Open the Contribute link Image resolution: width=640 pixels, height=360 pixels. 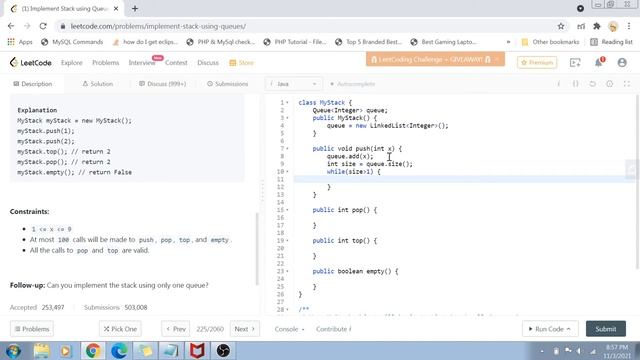334,329
